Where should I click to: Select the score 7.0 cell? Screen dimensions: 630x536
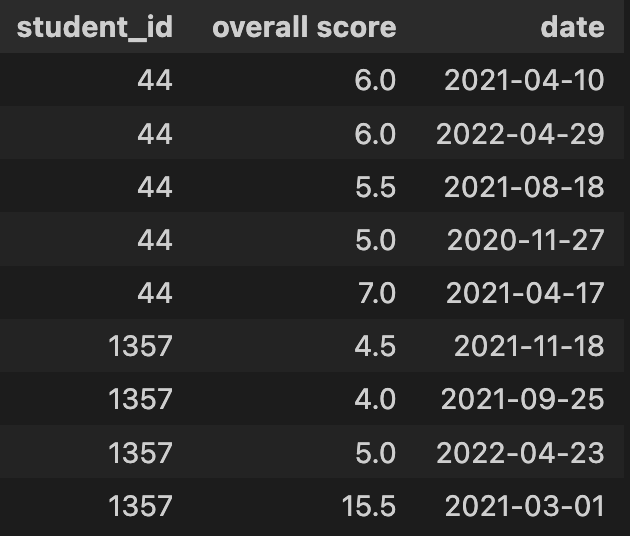377,293
